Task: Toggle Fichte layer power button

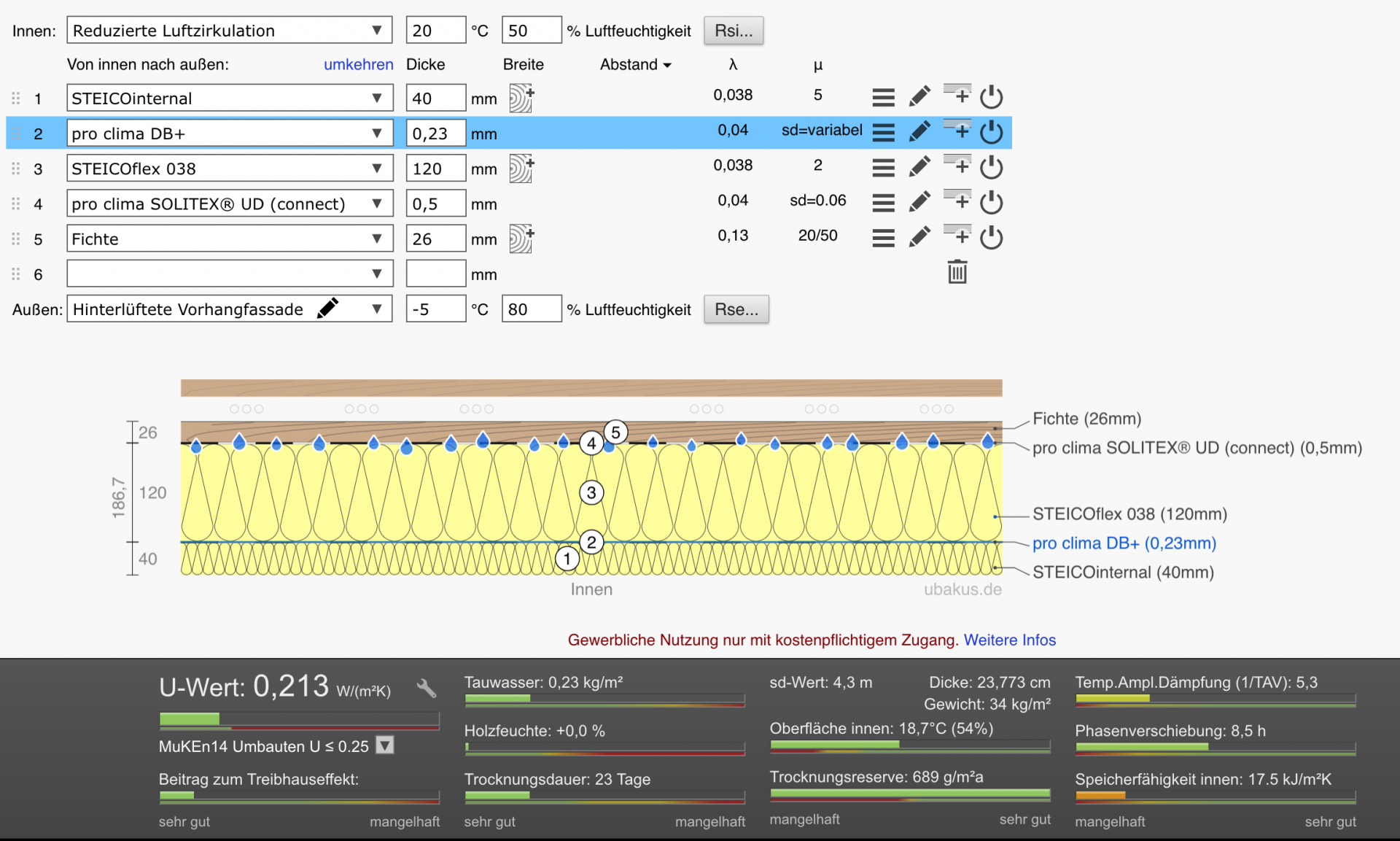Action: (x=991, y=236)
